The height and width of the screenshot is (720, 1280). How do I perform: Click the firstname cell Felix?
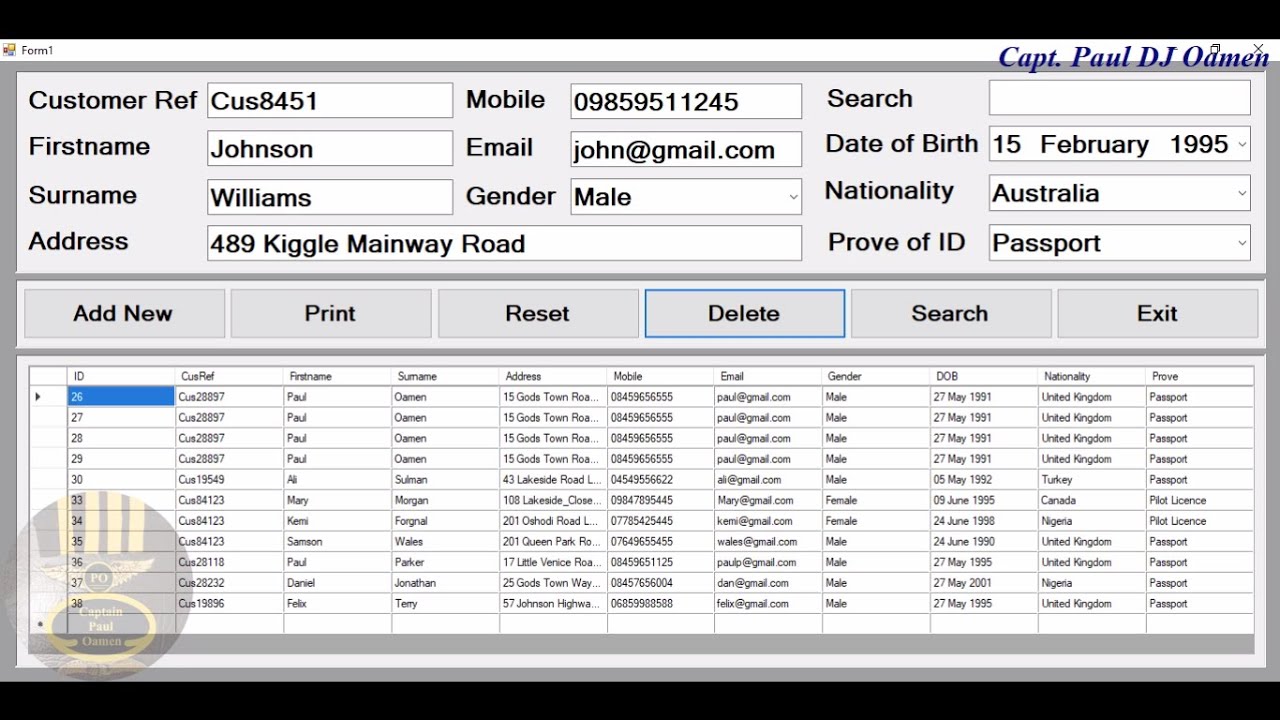coord(337,604)
